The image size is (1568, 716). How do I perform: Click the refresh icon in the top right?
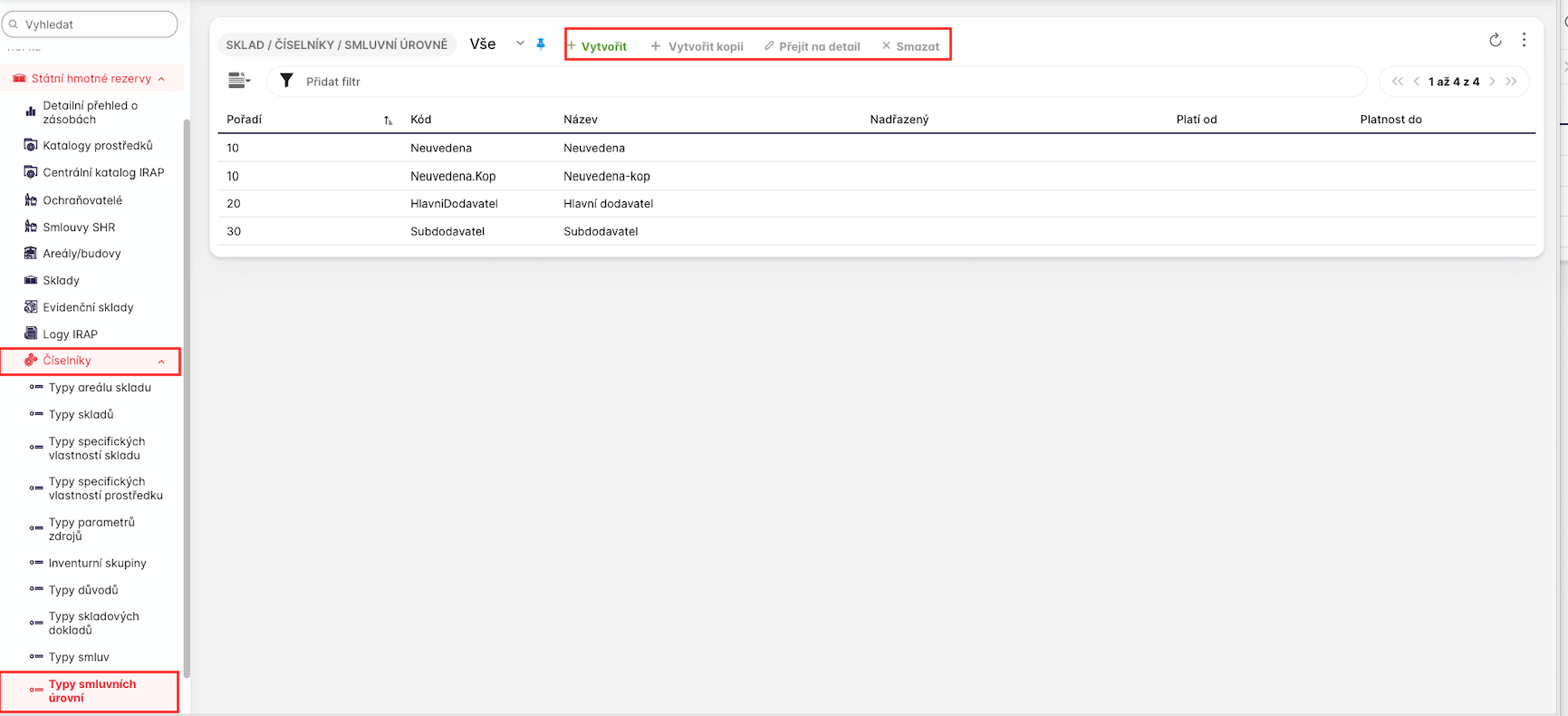(x=1495, y=40)
